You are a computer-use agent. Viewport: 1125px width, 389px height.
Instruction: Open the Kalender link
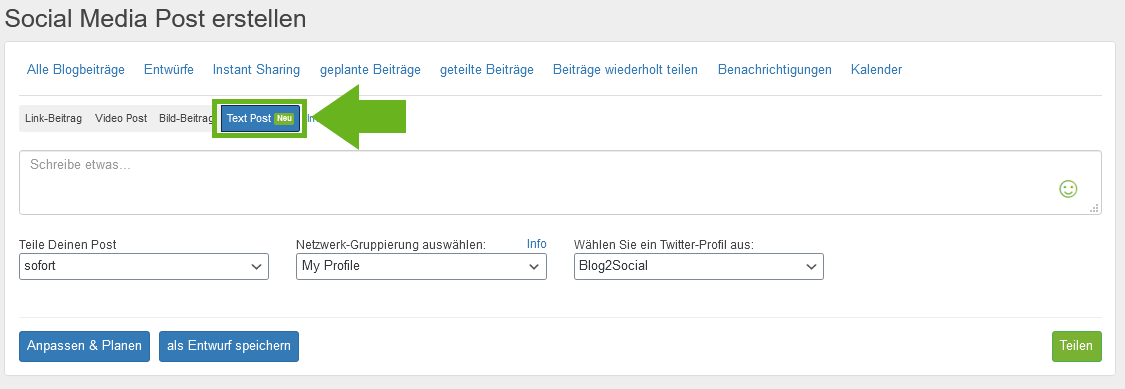[x=876, y=70]
